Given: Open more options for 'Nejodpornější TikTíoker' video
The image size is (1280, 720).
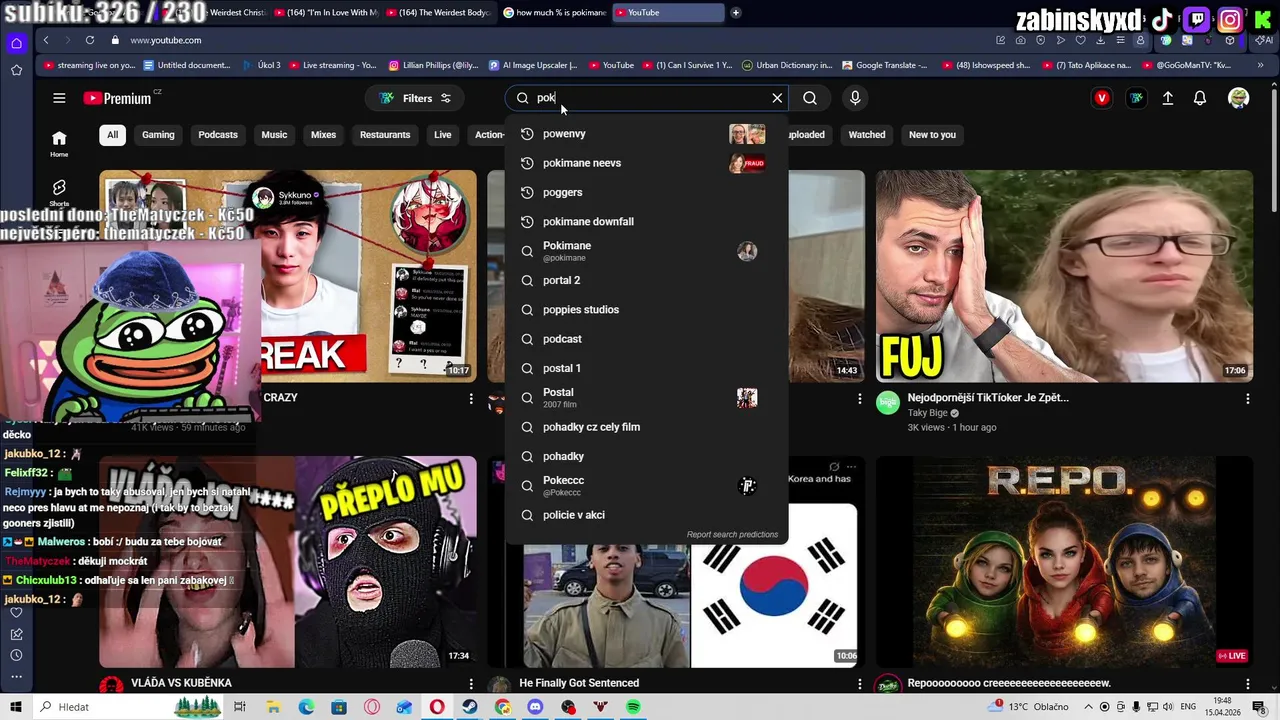Looking at the screenshot, I should (1247, 398).
